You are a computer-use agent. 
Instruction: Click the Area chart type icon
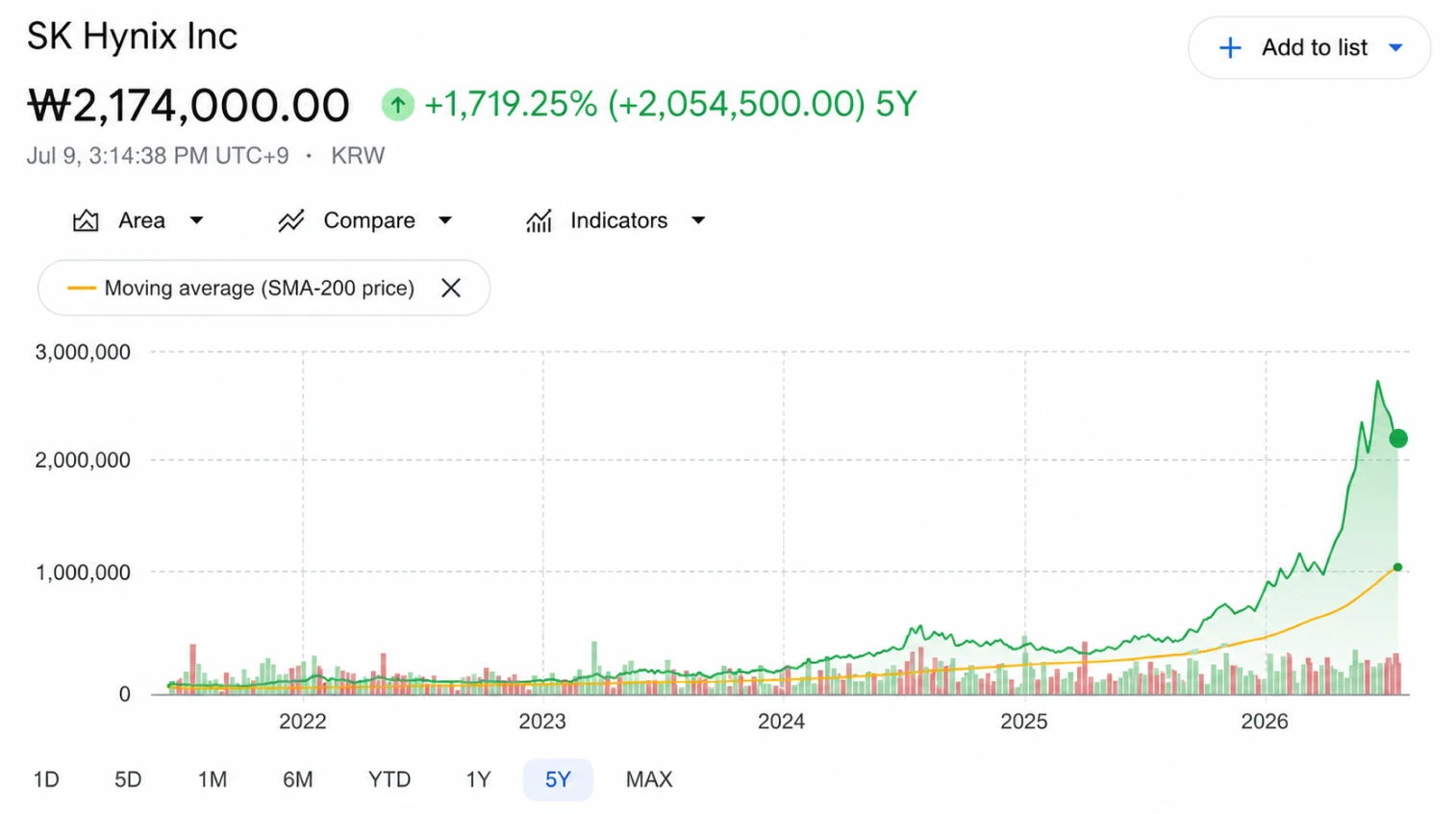click(86, 221)
